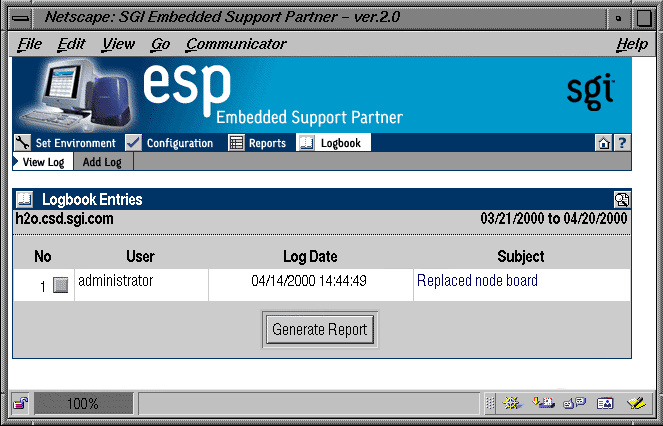Switch to the Reports tab
The height and width of the screenshot is (426, 663).
pyautogui.click(x=267, y=143)
